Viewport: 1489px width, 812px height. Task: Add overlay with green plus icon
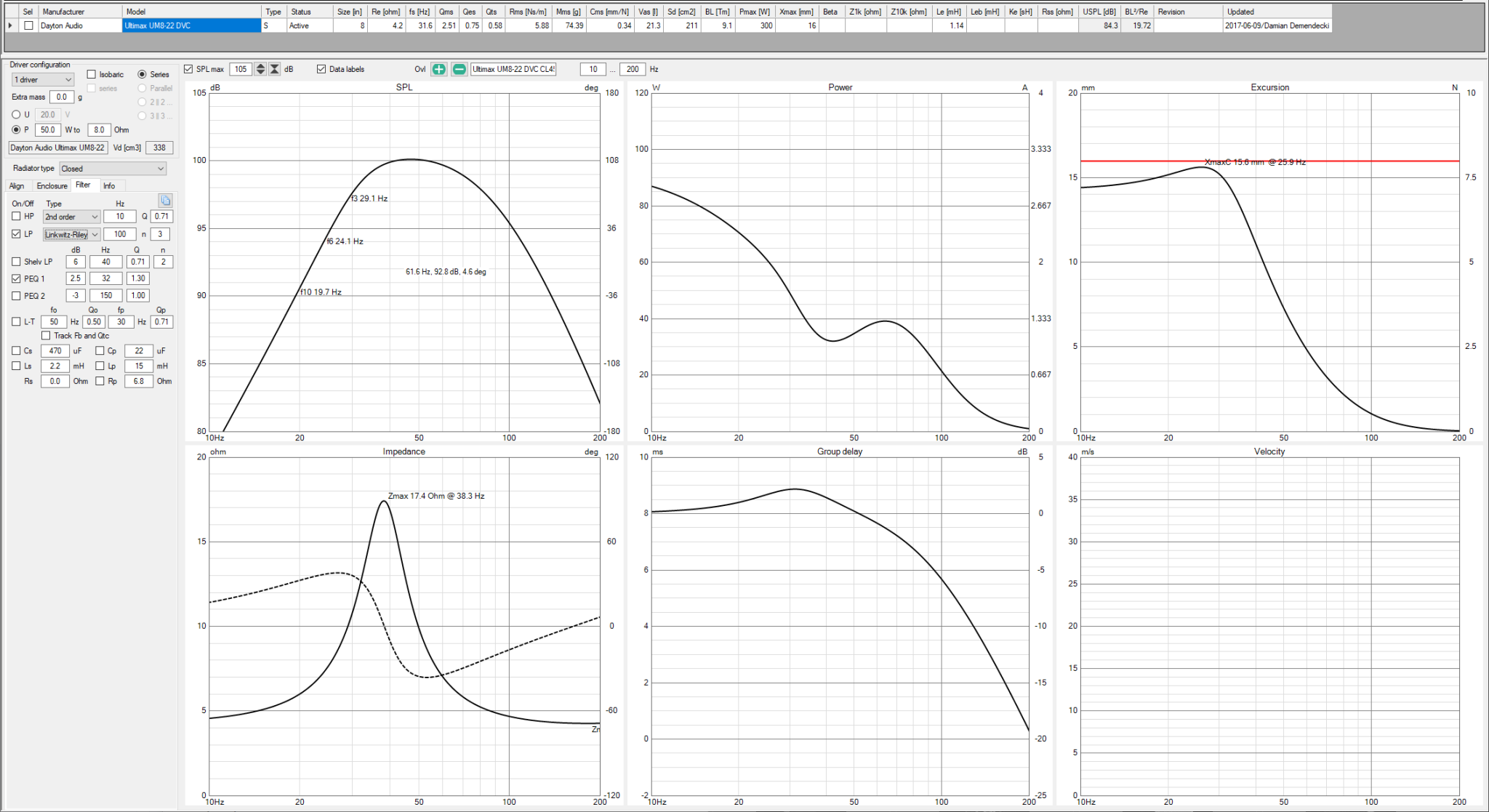point(439,69)
